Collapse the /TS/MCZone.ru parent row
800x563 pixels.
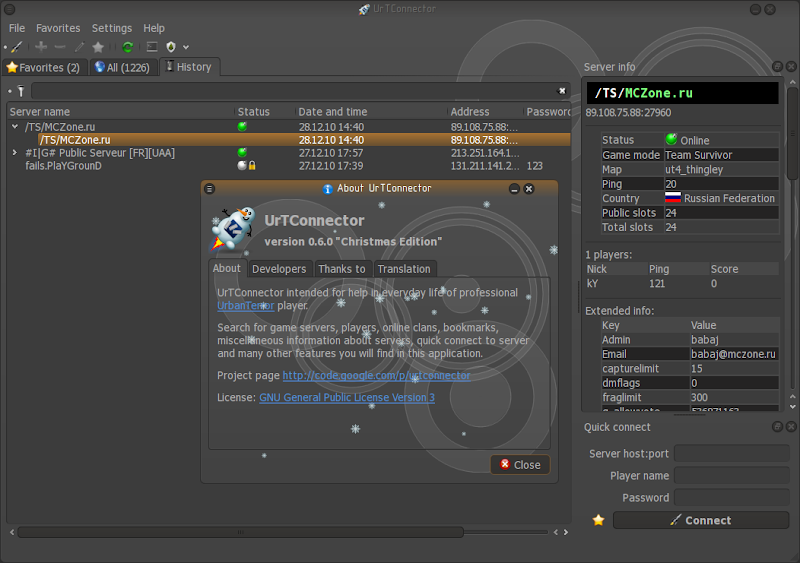(15, 126)
